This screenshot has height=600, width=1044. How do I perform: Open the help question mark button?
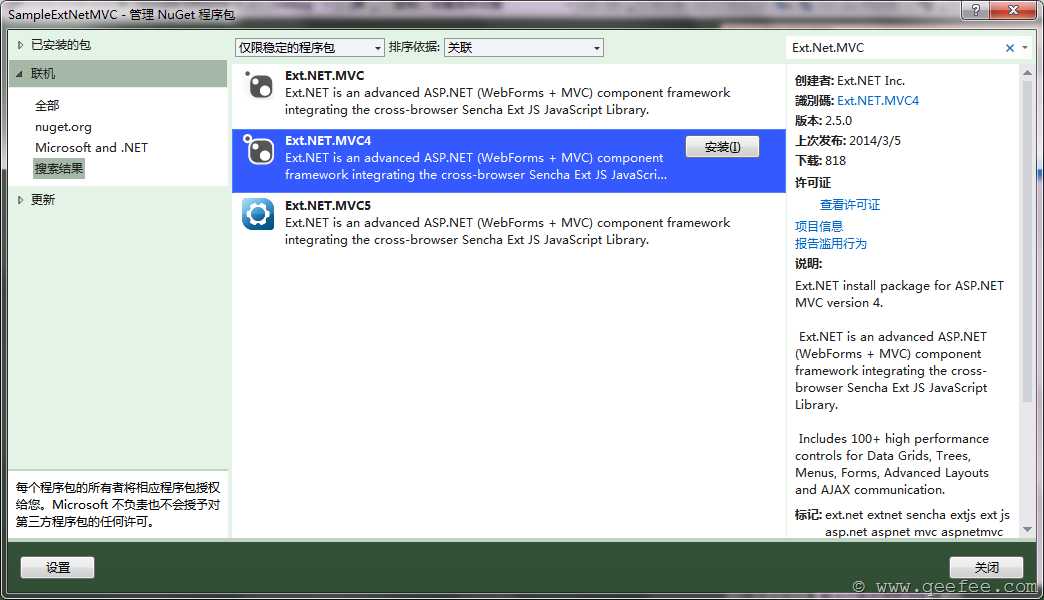click(975, 10)
